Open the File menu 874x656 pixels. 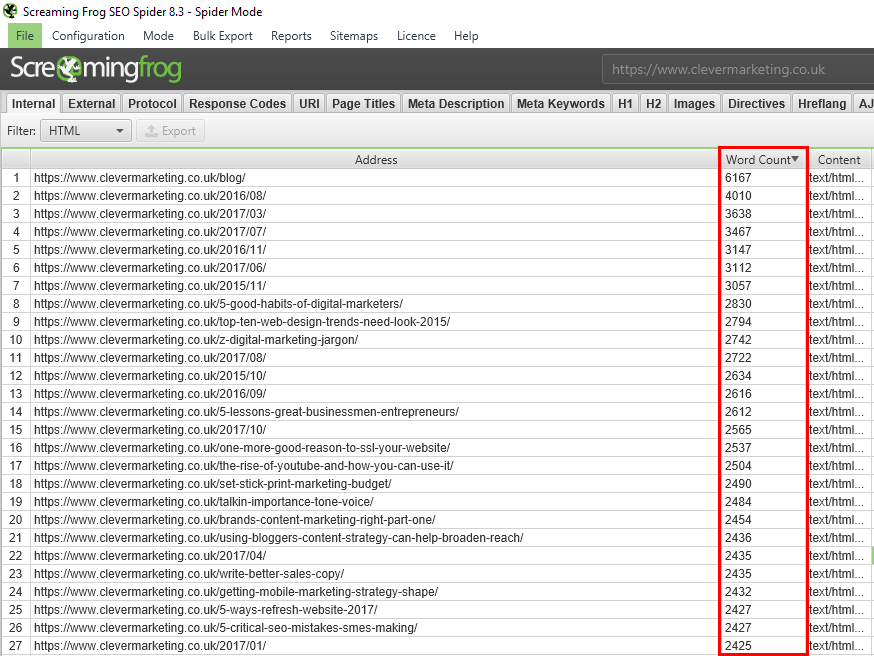25,36
